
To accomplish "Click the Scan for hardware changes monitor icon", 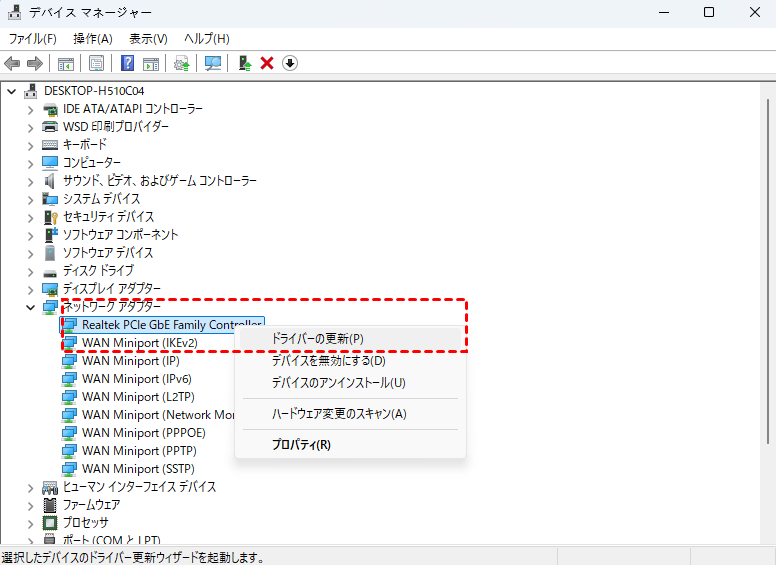I will (213, 63).
